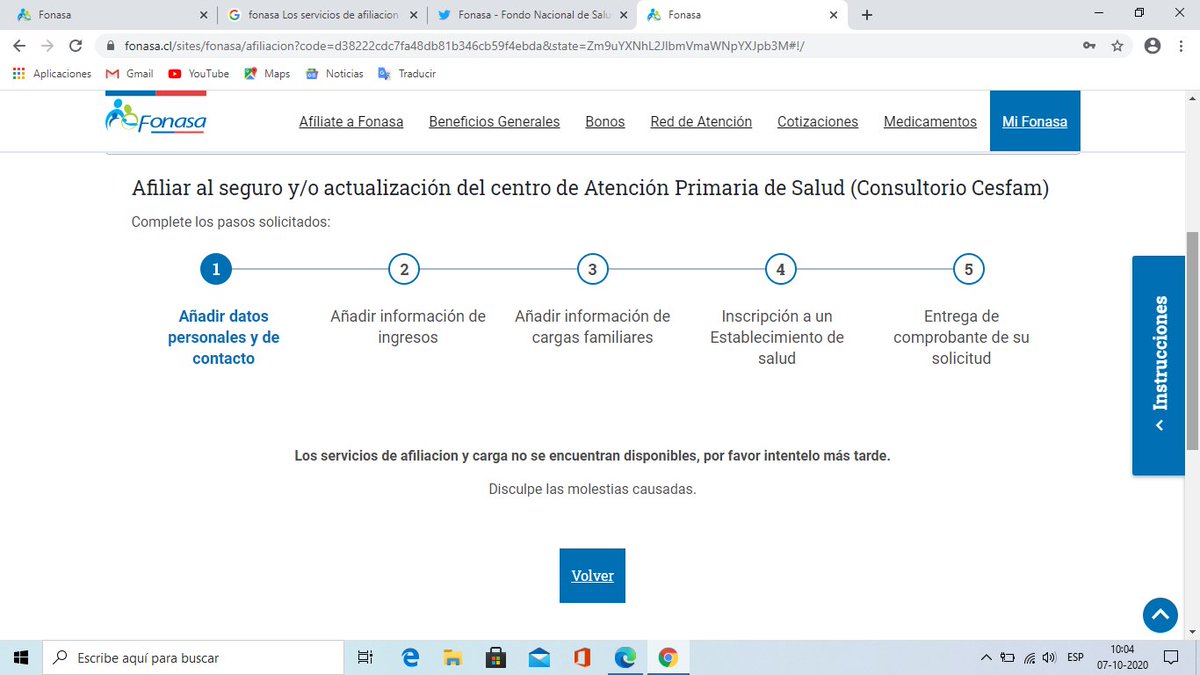Open the saved password key icon
This screenshot has height=675, width=1200.
coord(1089,46)
